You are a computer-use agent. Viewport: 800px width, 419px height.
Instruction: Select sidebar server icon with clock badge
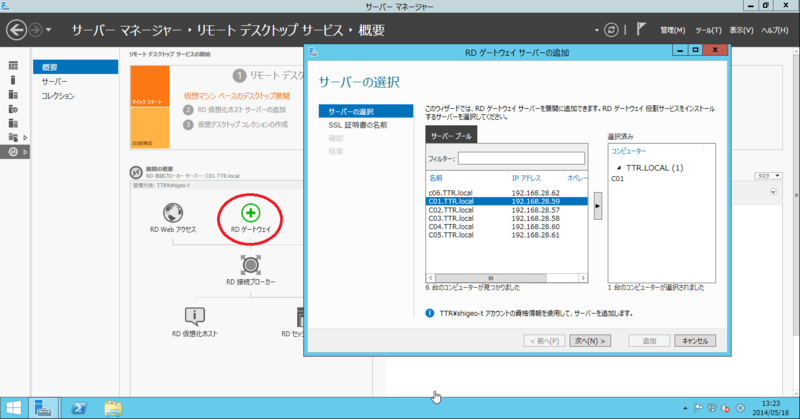pos(13,109)
